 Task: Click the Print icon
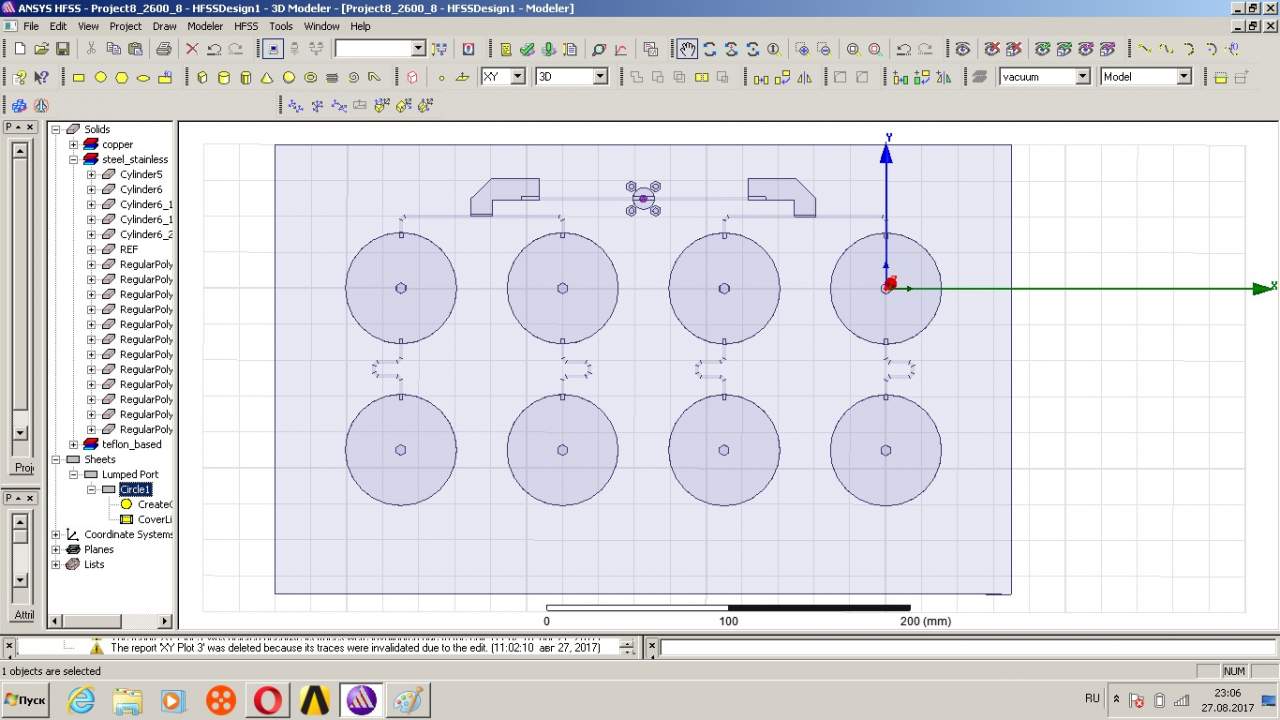tap(163, 49)
